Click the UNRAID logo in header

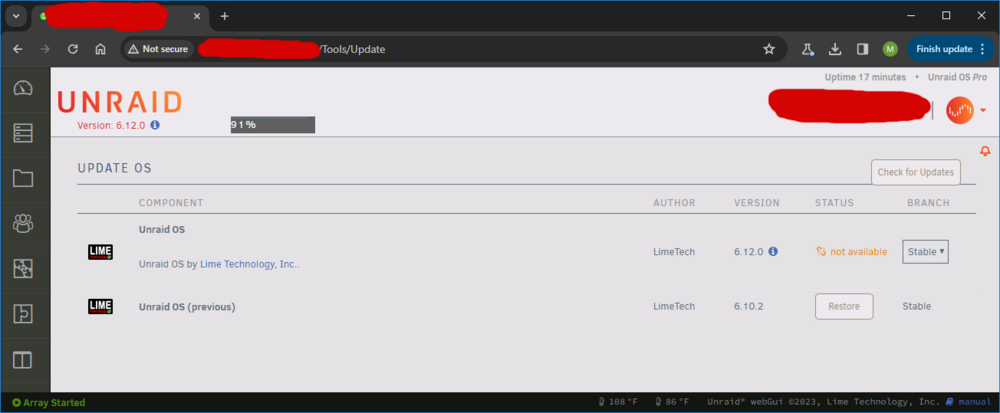pyautogui.click(x=119, y=103)
